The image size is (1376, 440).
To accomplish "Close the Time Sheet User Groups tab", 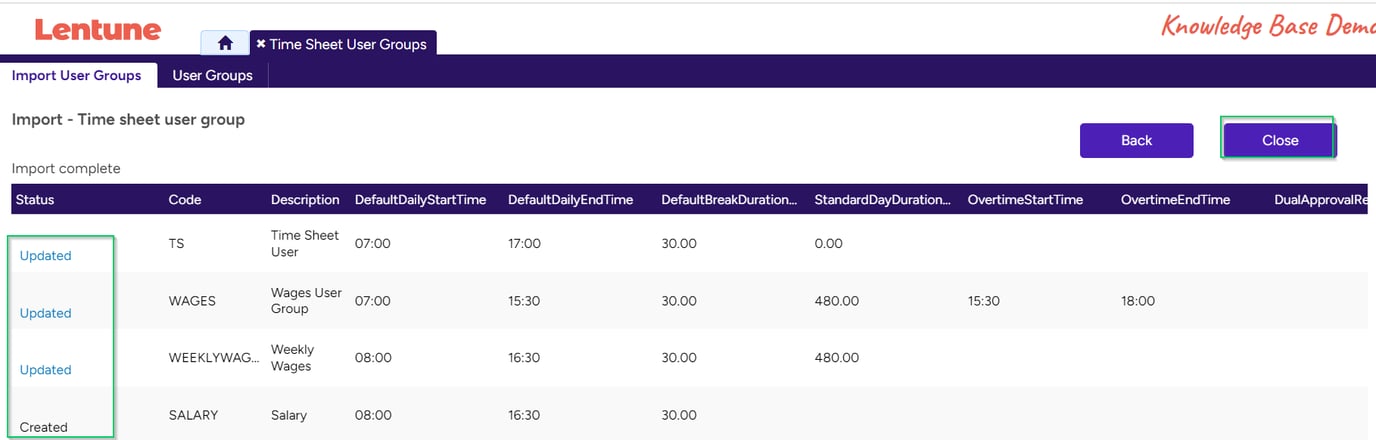I will tap(261, 44).
